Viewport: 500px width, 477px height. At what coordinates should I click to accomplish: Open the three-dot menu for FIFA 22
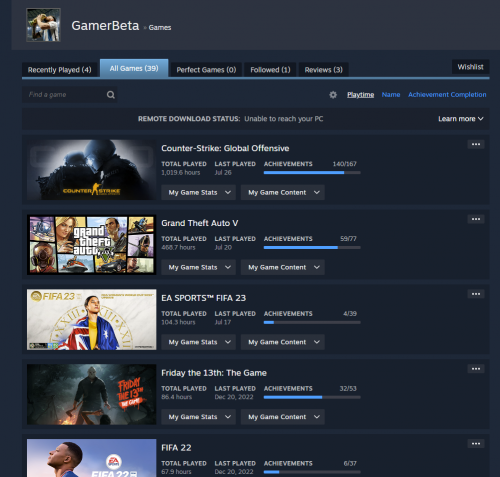pos(476,444)
